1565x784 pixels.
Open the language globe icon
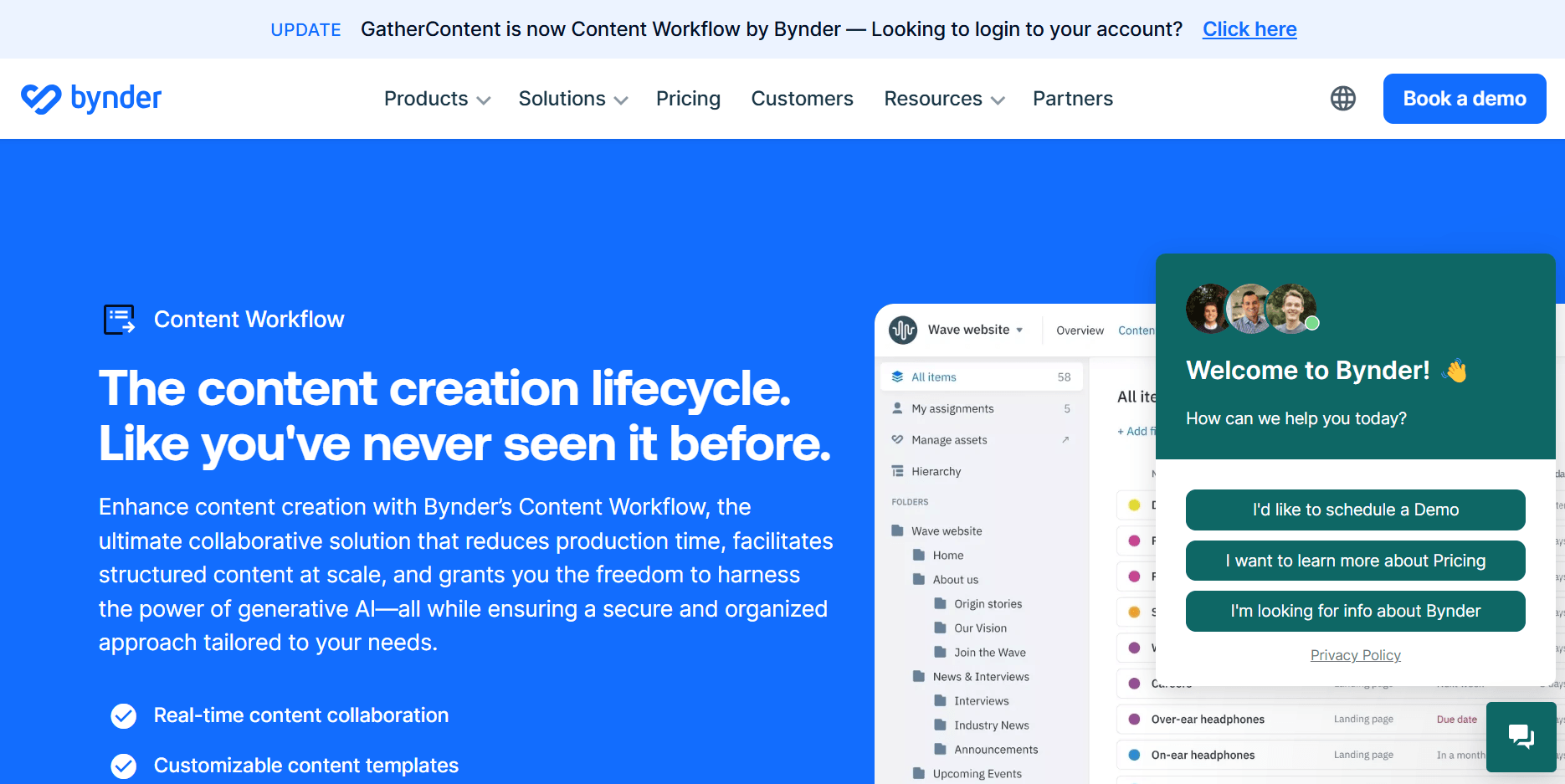pos(1343,99)
